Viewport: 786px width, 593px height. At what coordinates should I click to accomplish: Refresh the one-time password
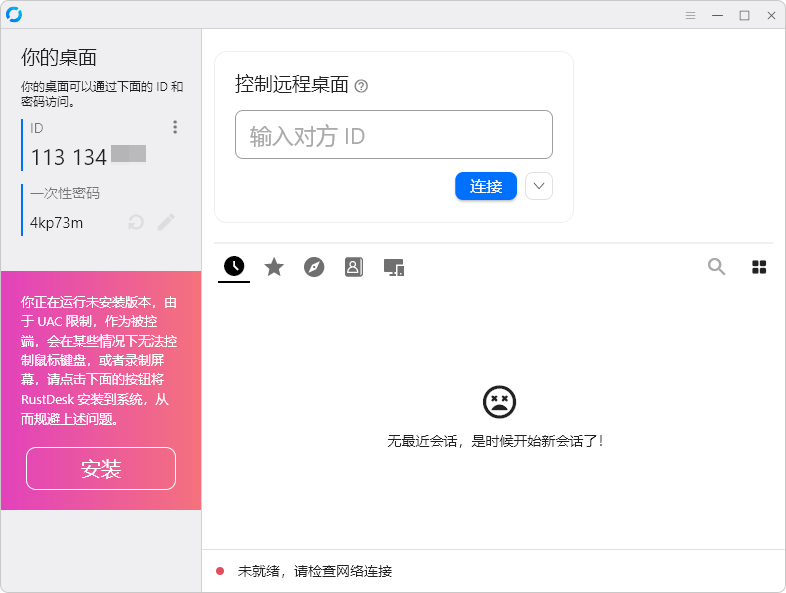pyautogui.click(x=136, y=222)
